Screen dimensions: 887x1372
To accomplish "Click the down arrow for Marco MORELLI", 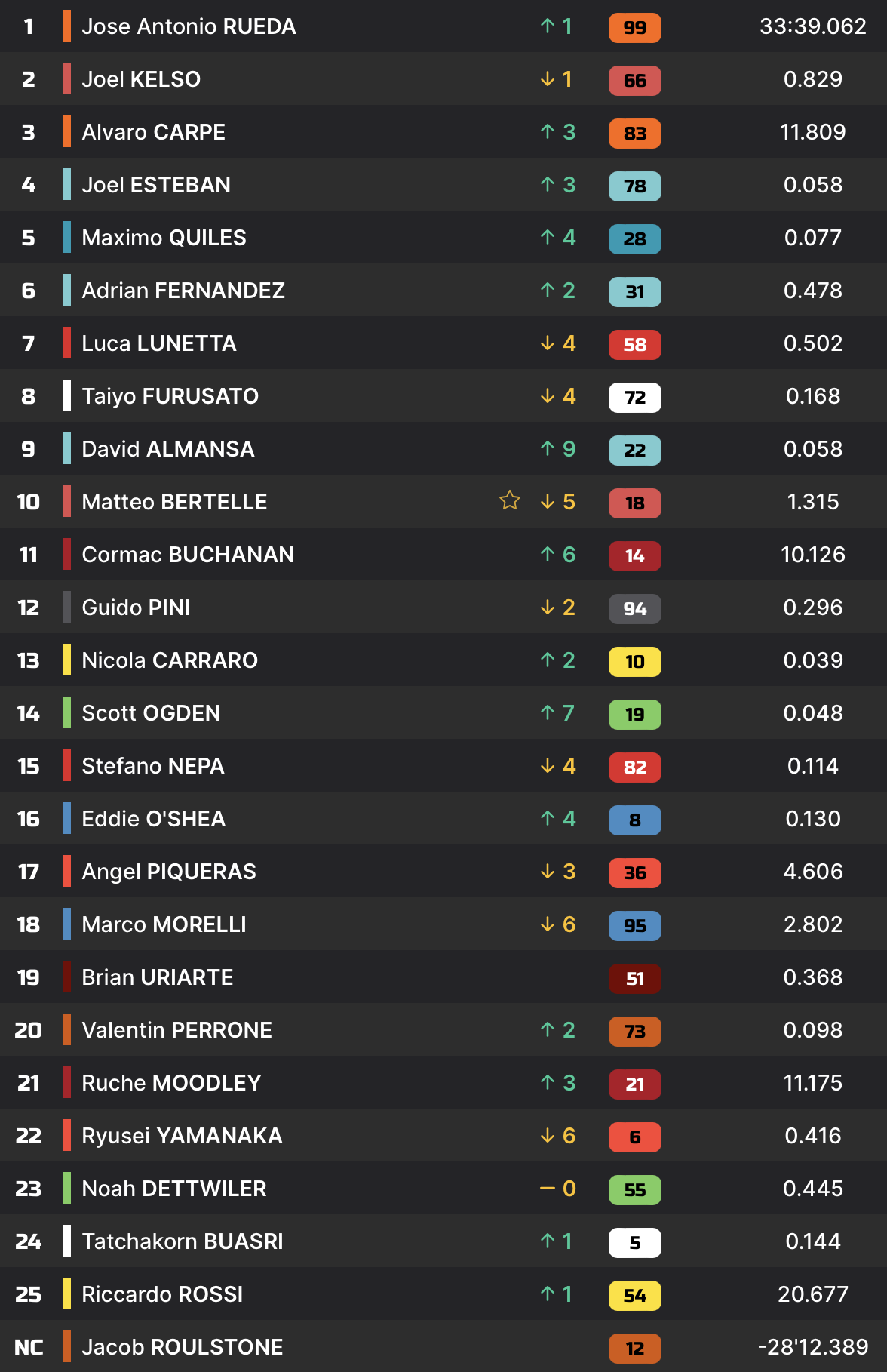I will point(548,924).
